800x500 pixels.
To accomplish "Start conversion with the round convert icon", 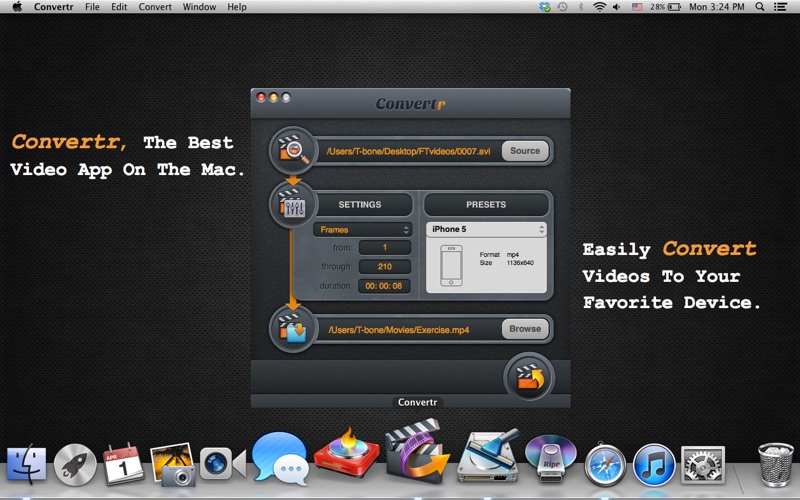I will tap(529, 378).
